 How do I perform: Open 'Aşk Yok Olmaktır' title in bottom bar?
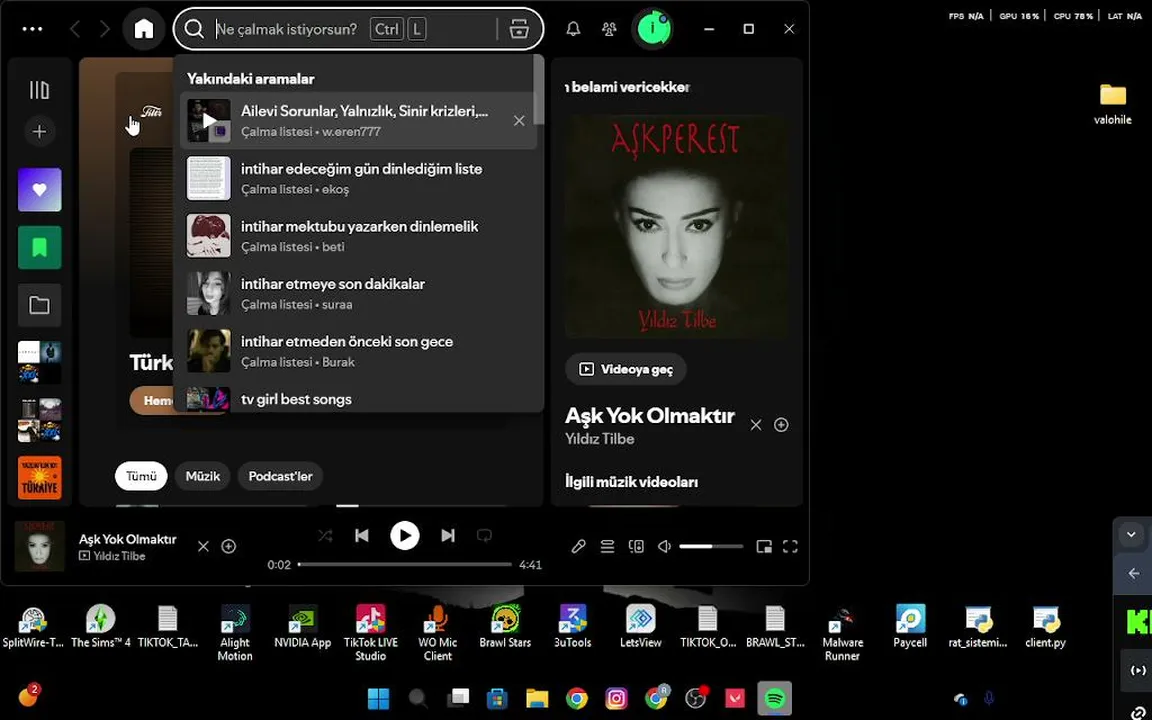point(128,539)
